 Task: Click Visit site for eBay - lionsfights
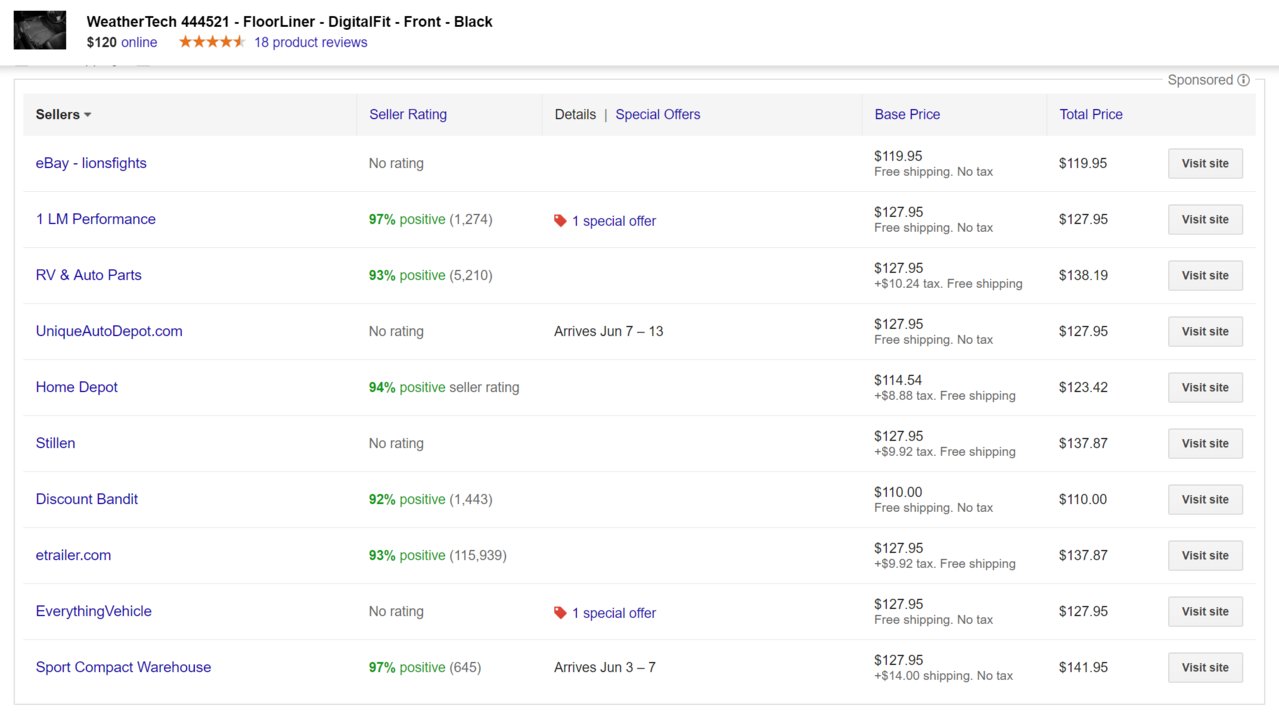[1205, 164]
